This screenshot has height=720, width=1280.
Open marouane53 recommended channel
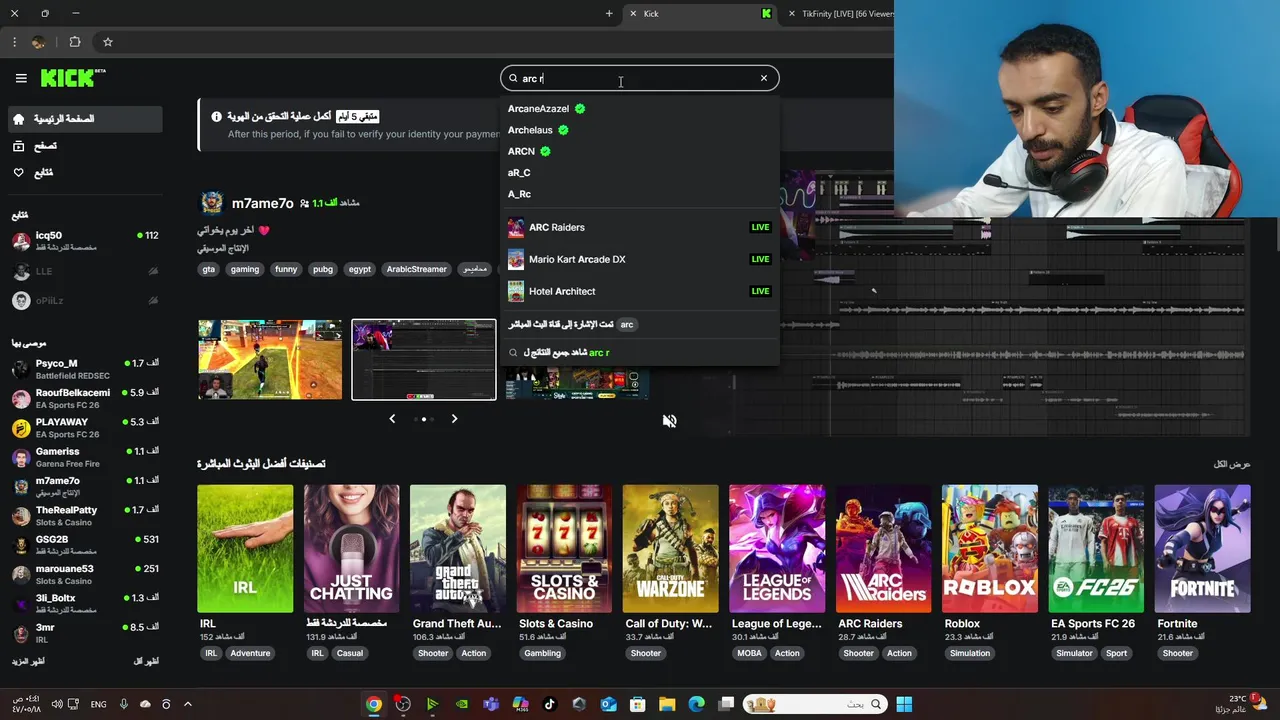[85, 574]
